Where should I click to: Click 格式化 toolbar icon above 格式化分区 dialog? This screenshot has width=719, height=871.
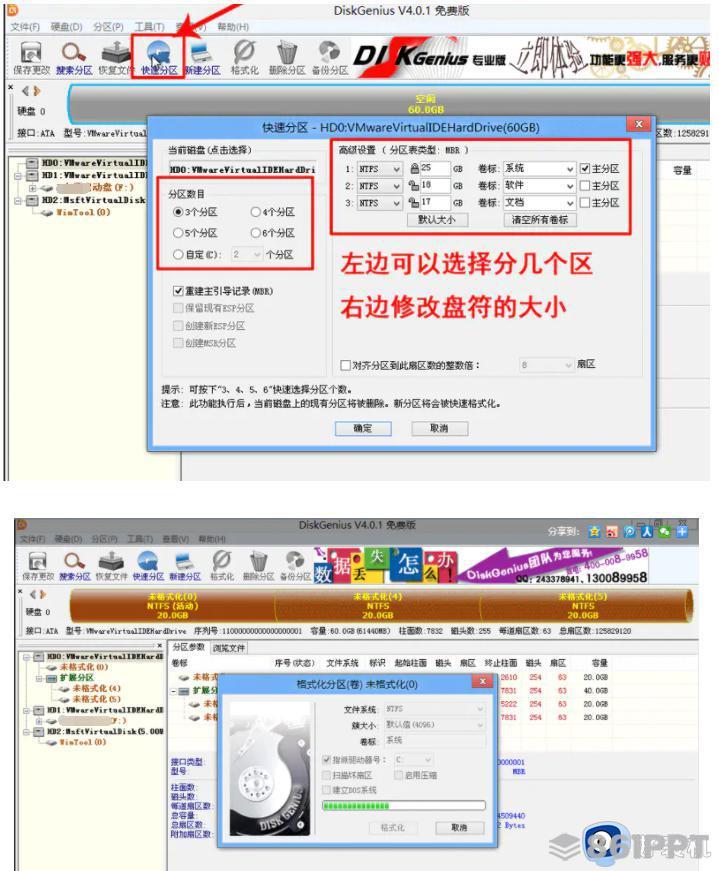(x=222, y=560)
